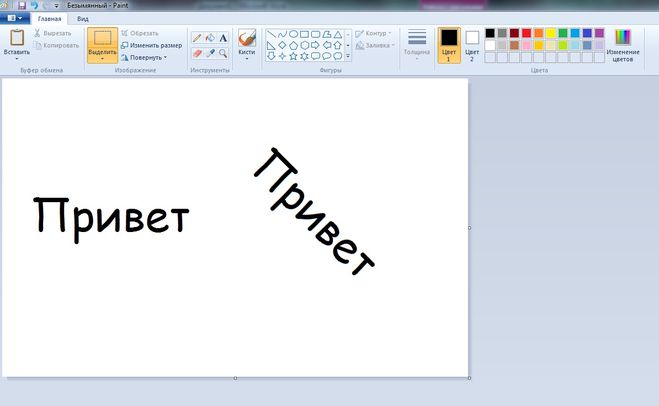659x406 pixels.
Task: Open the Paint file menu button
Action: 15,18
